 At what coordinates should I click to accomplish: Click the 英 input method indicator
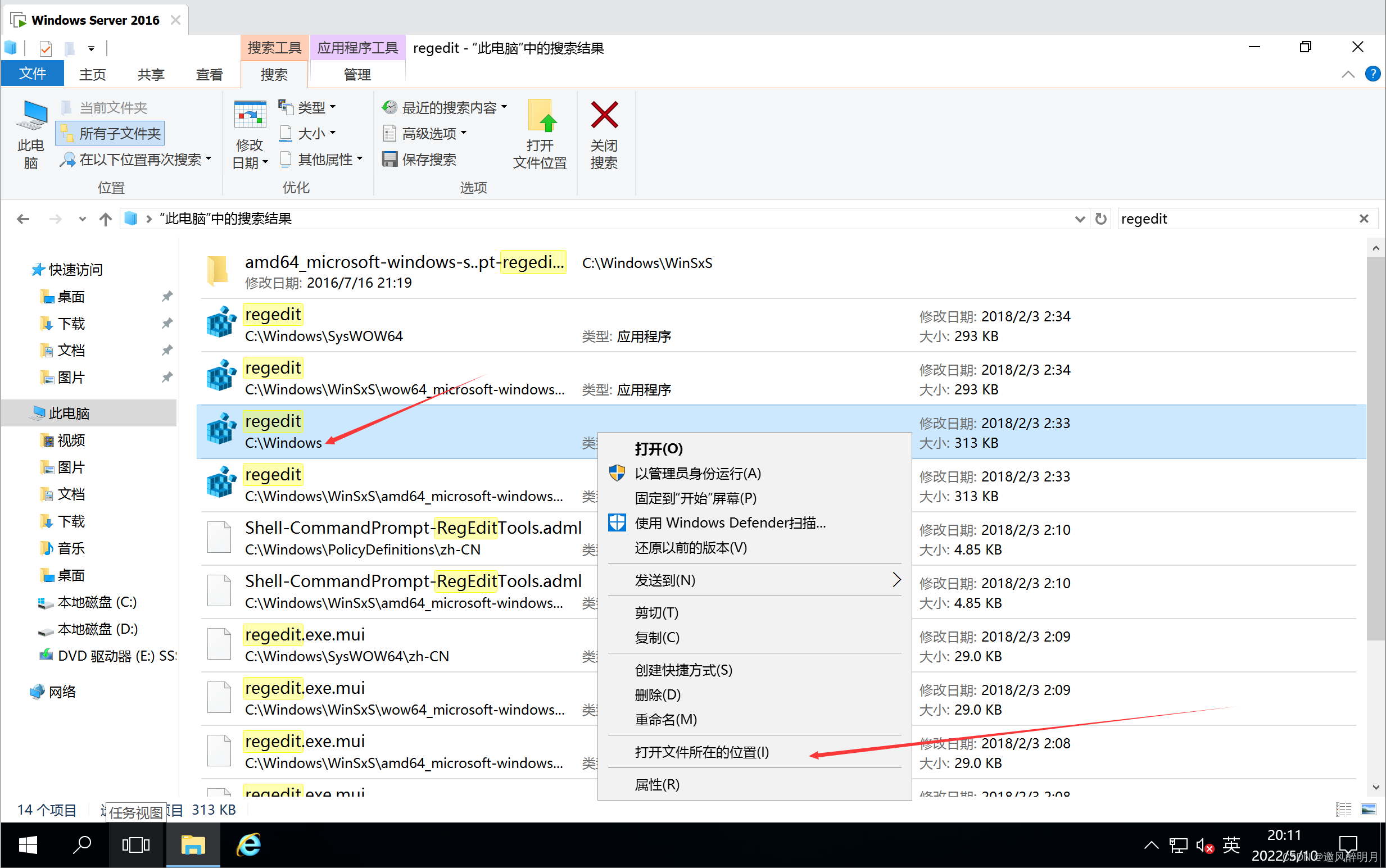pos(1231,846)
